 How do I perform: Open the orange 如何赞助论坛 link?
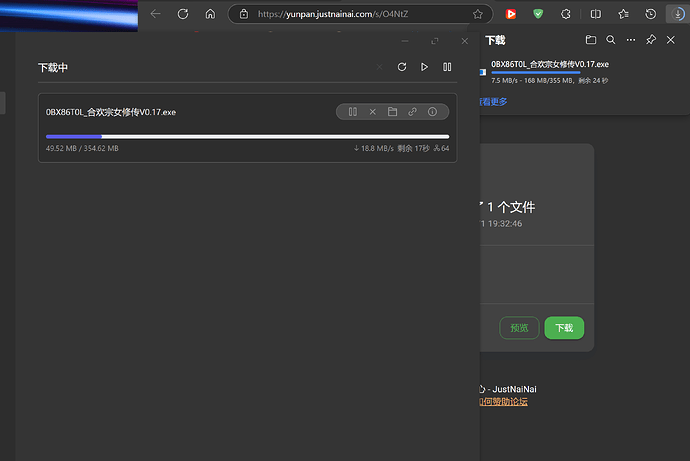pos(503,402)
